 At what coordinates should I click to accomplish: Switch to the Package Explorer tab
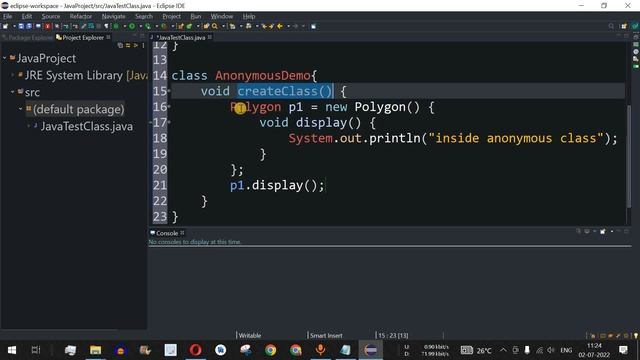click(28, 38)
